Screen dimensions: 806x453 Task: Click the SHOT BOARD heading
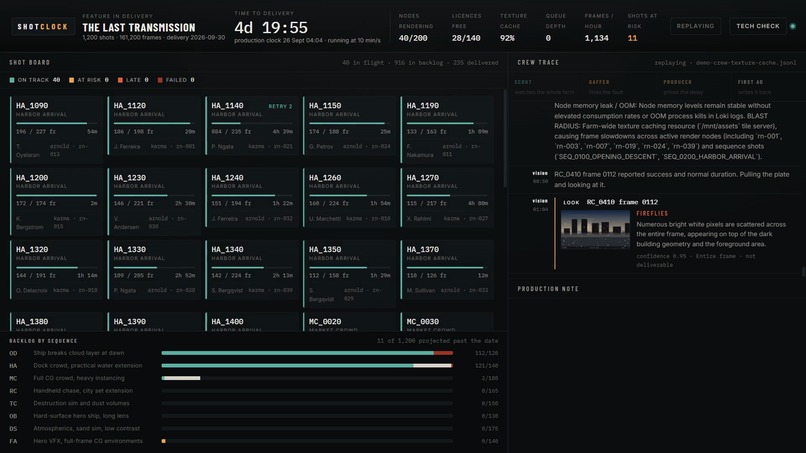point(30,63)
